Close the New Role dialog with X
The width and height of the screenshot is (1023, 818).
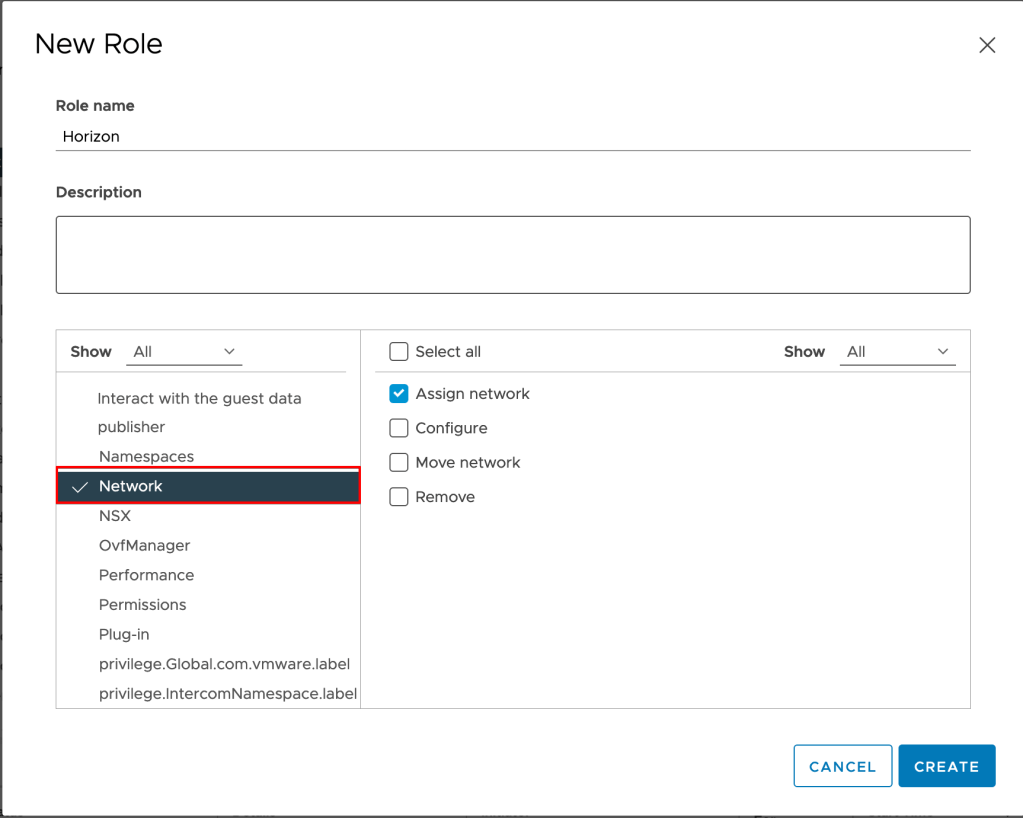[x=987, y=45]
